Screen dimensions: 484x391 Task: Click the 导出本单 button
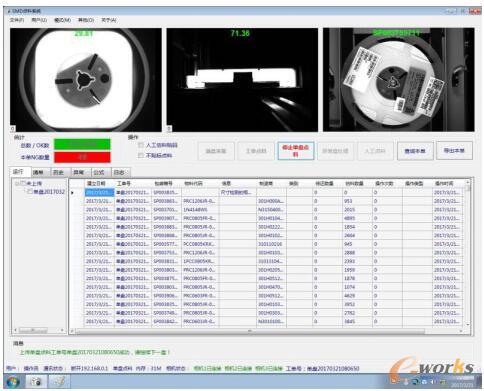pos(454,151)
